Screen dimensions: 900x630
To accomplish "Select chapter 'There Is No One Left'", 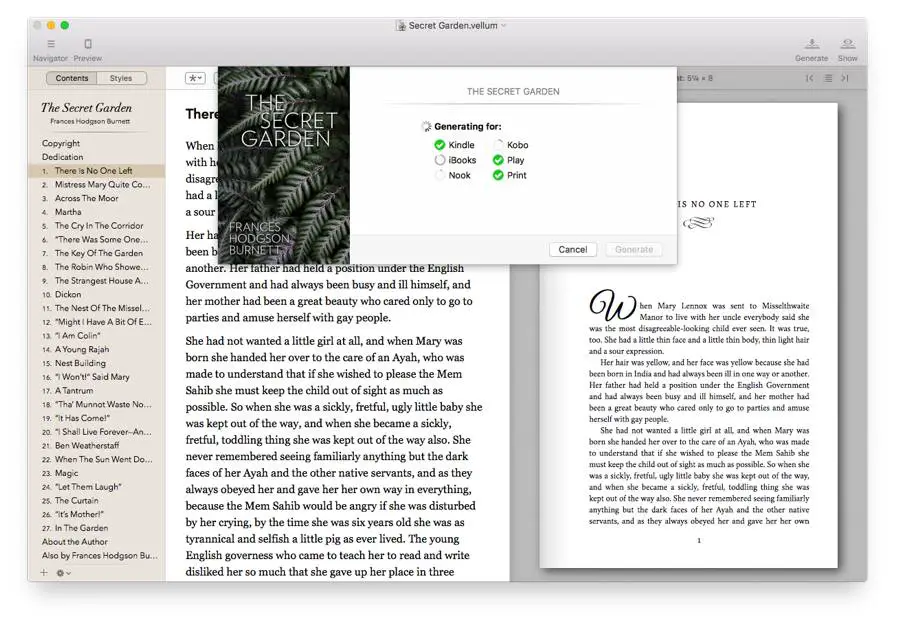I will [x=96, y=171].
